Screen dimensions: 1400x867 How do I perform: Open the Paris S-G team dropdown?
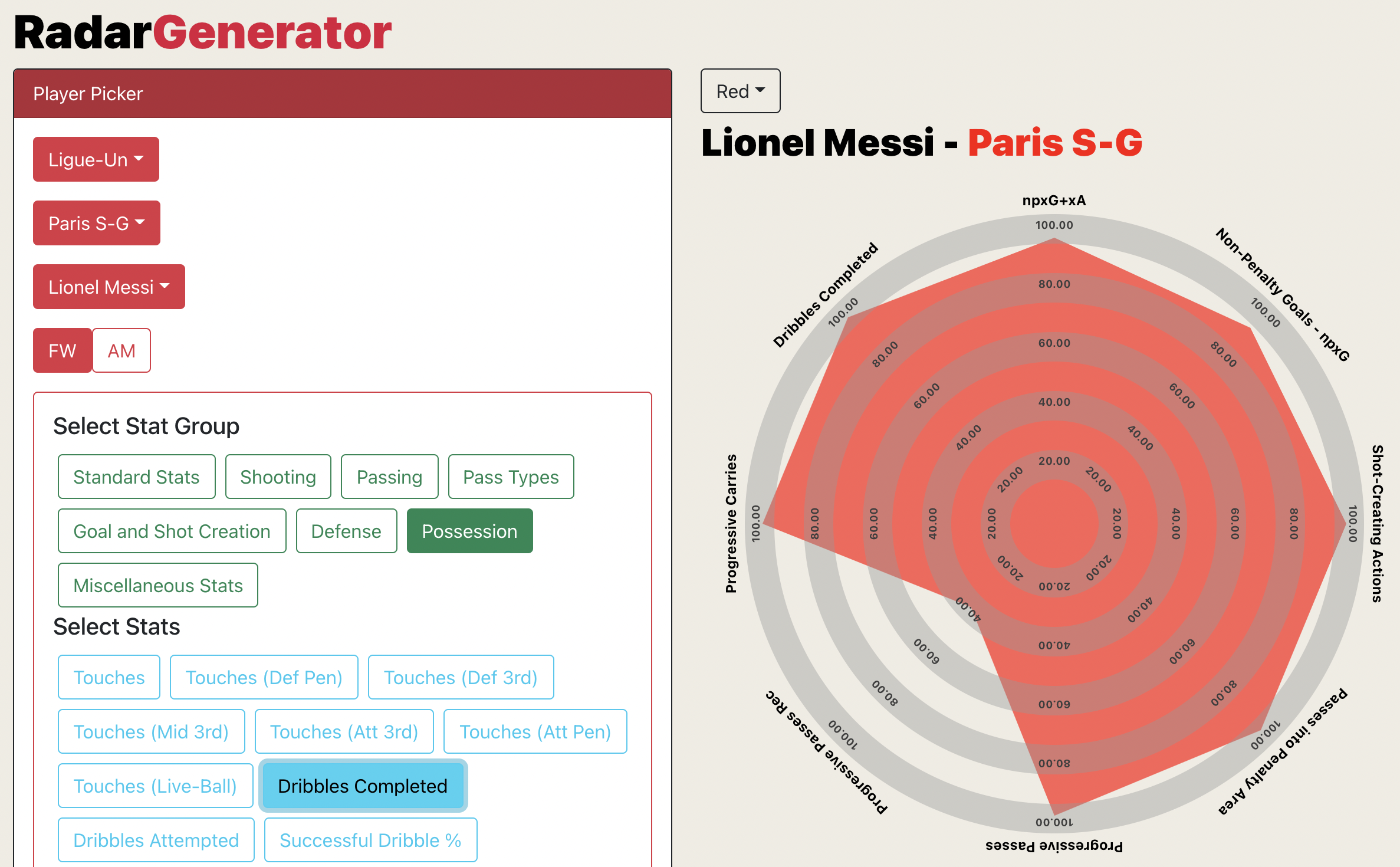coord(96,222)
